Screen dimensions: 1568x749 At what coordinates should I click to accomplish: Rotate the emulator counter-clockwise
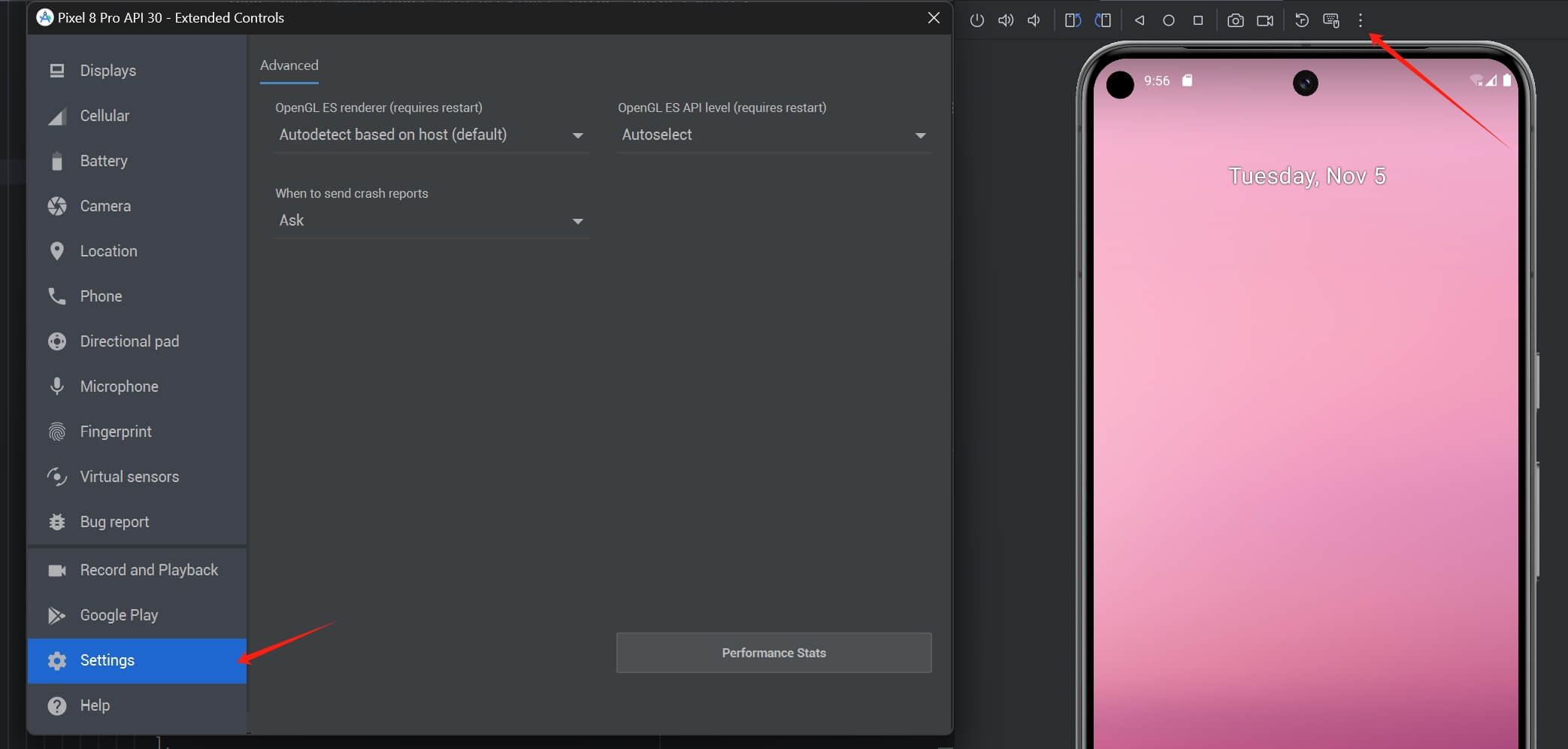click(x=1073, y=20)
